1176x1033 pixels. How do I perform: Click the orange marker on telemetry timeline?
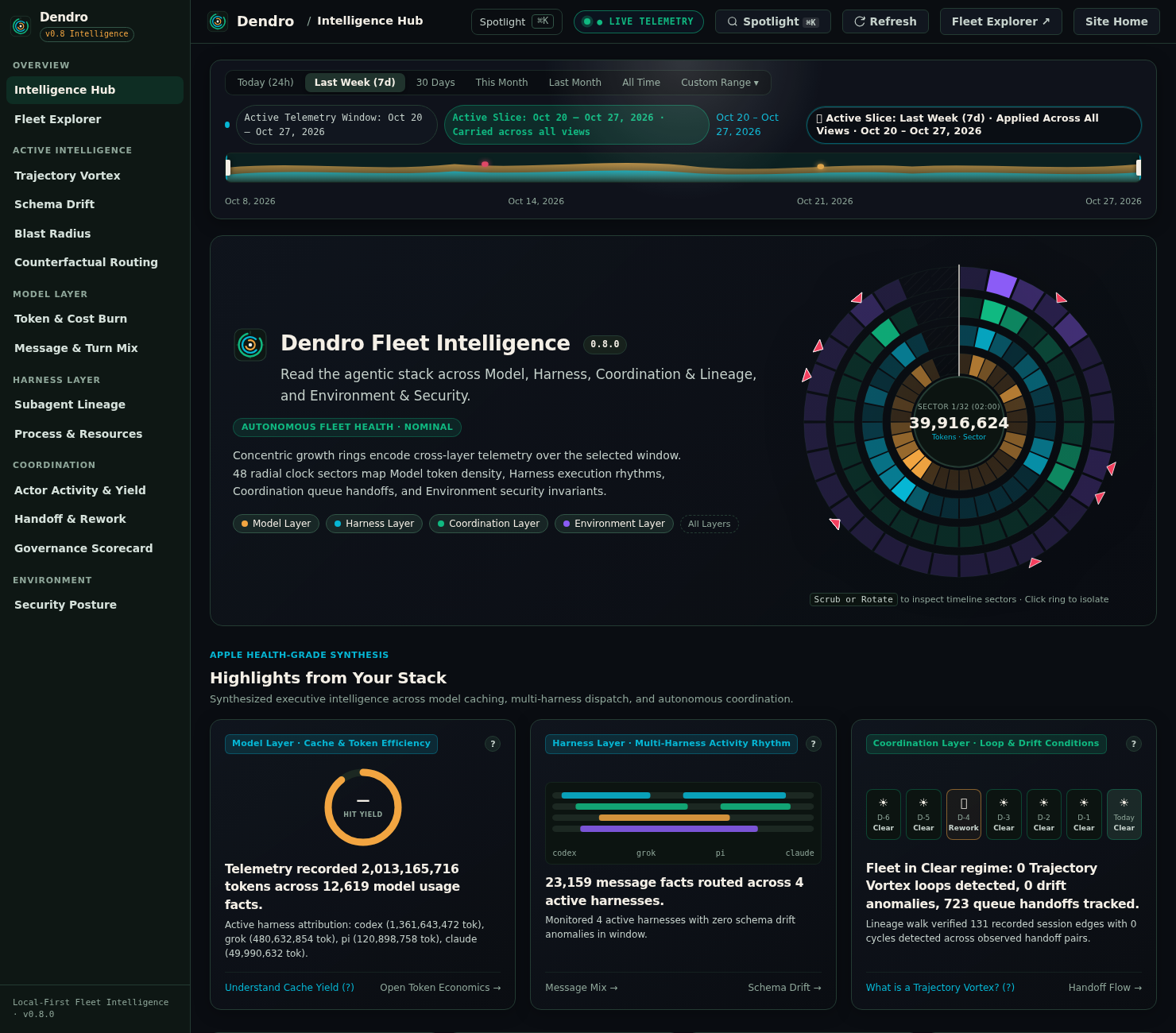coord(821,167)
